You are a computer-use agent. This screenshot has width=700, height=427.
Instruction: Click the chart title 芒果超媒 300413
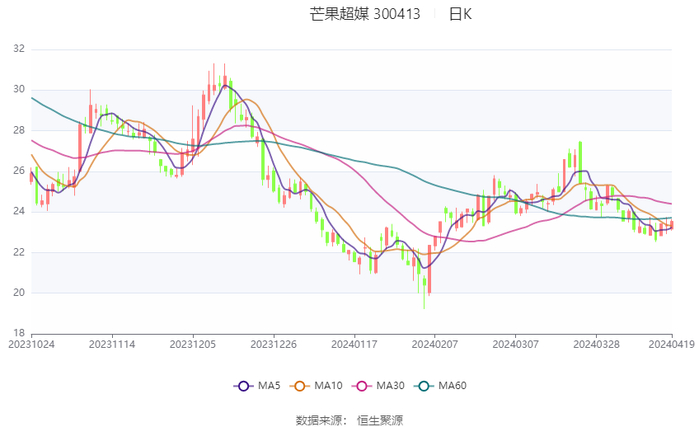[x=364, y=14]
